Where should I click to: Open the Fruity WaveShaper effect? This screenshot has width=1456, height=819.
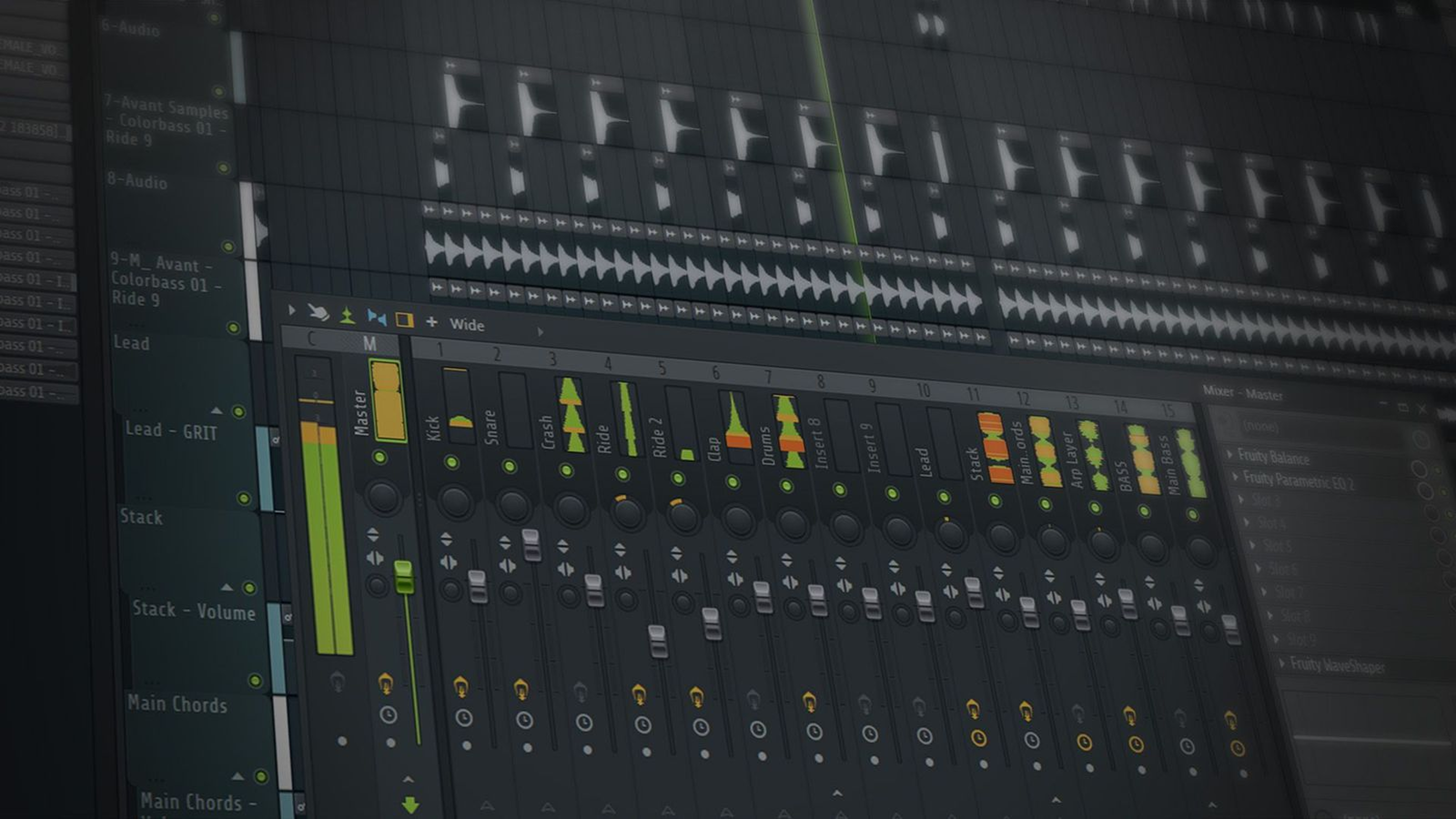1337,665
